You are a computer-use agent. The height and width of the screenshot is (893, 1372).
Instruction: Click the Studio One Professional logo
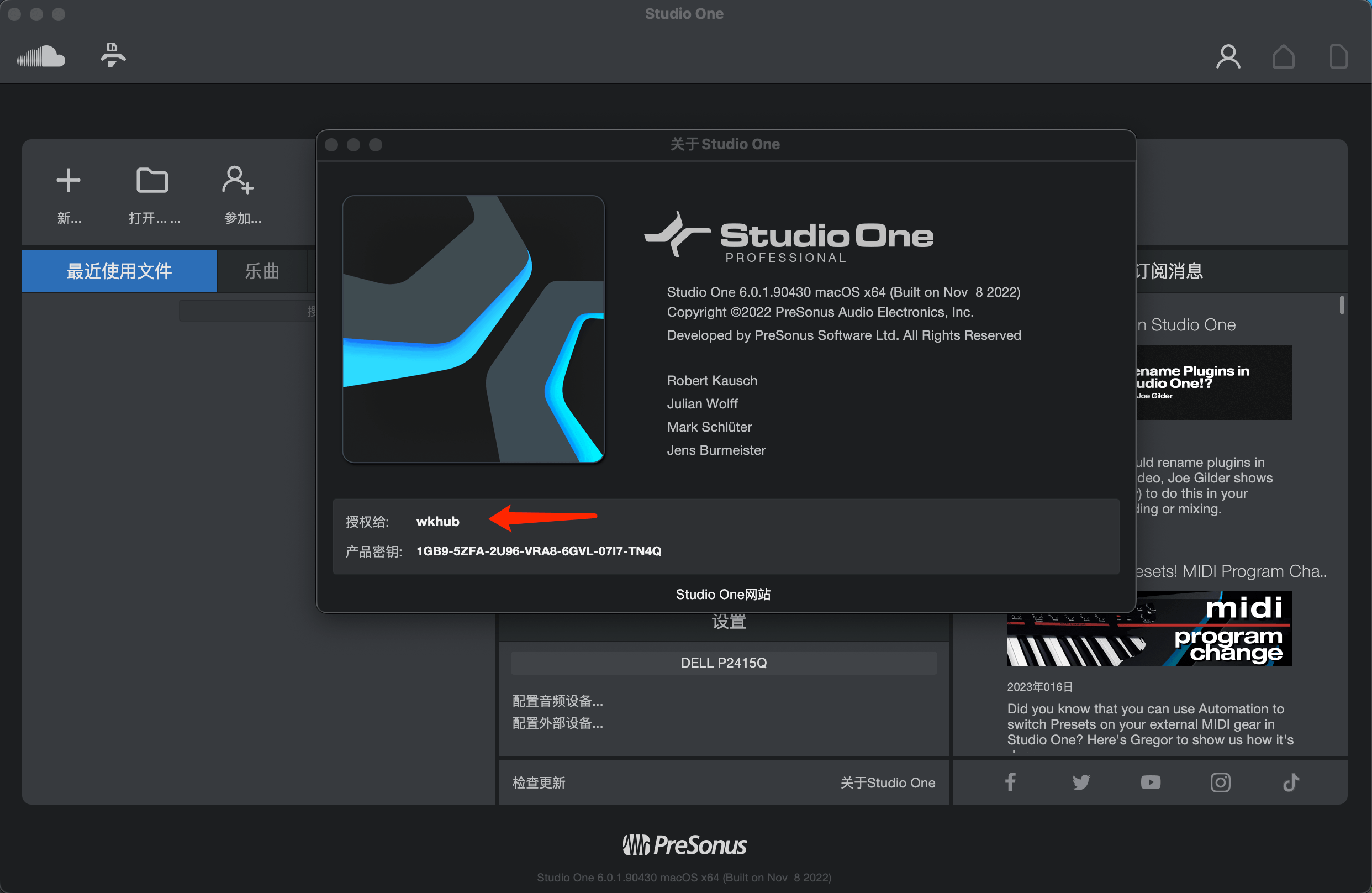click(x=789, y=238)
